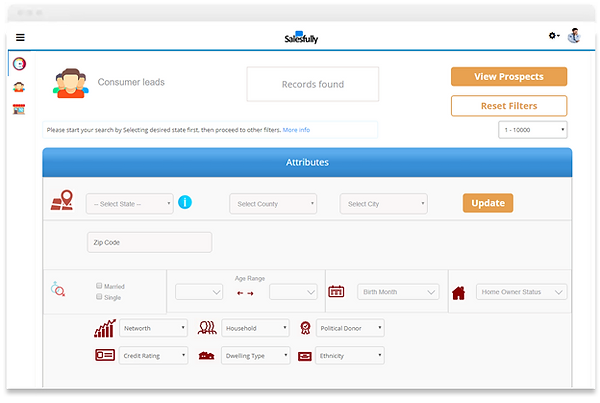Click the Consumer leads people icon

coord(71,83)
